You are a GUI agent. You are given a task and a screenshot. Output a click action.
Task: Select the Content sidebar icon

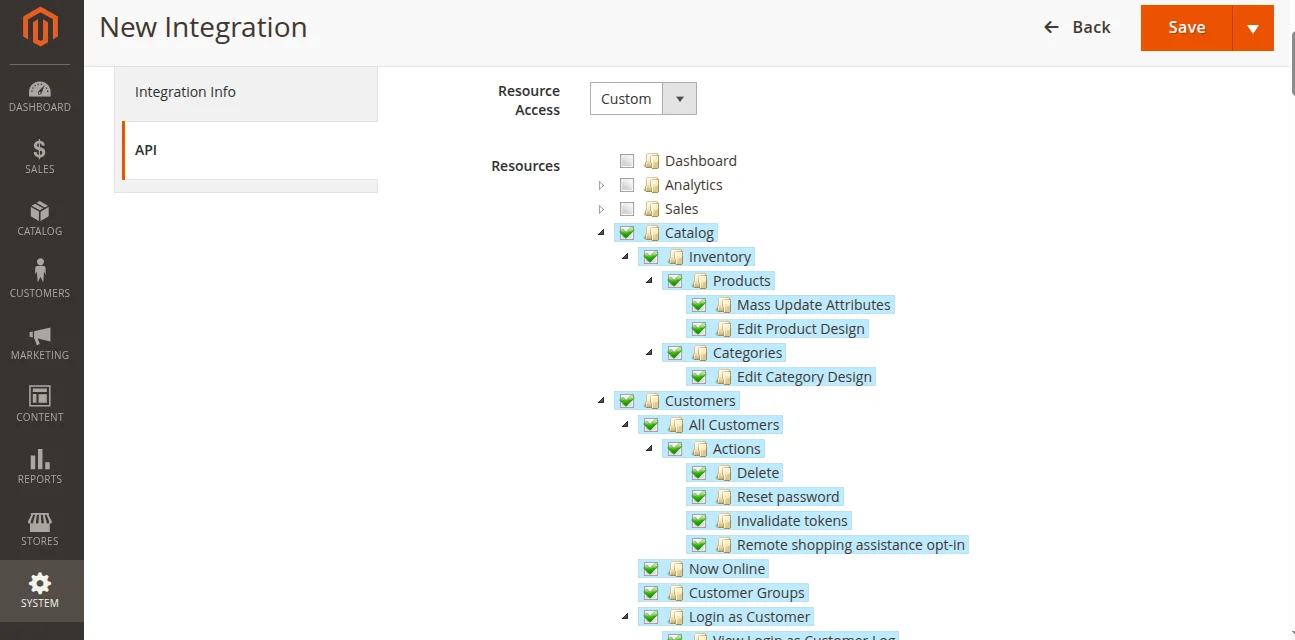[x=40, y=406]
